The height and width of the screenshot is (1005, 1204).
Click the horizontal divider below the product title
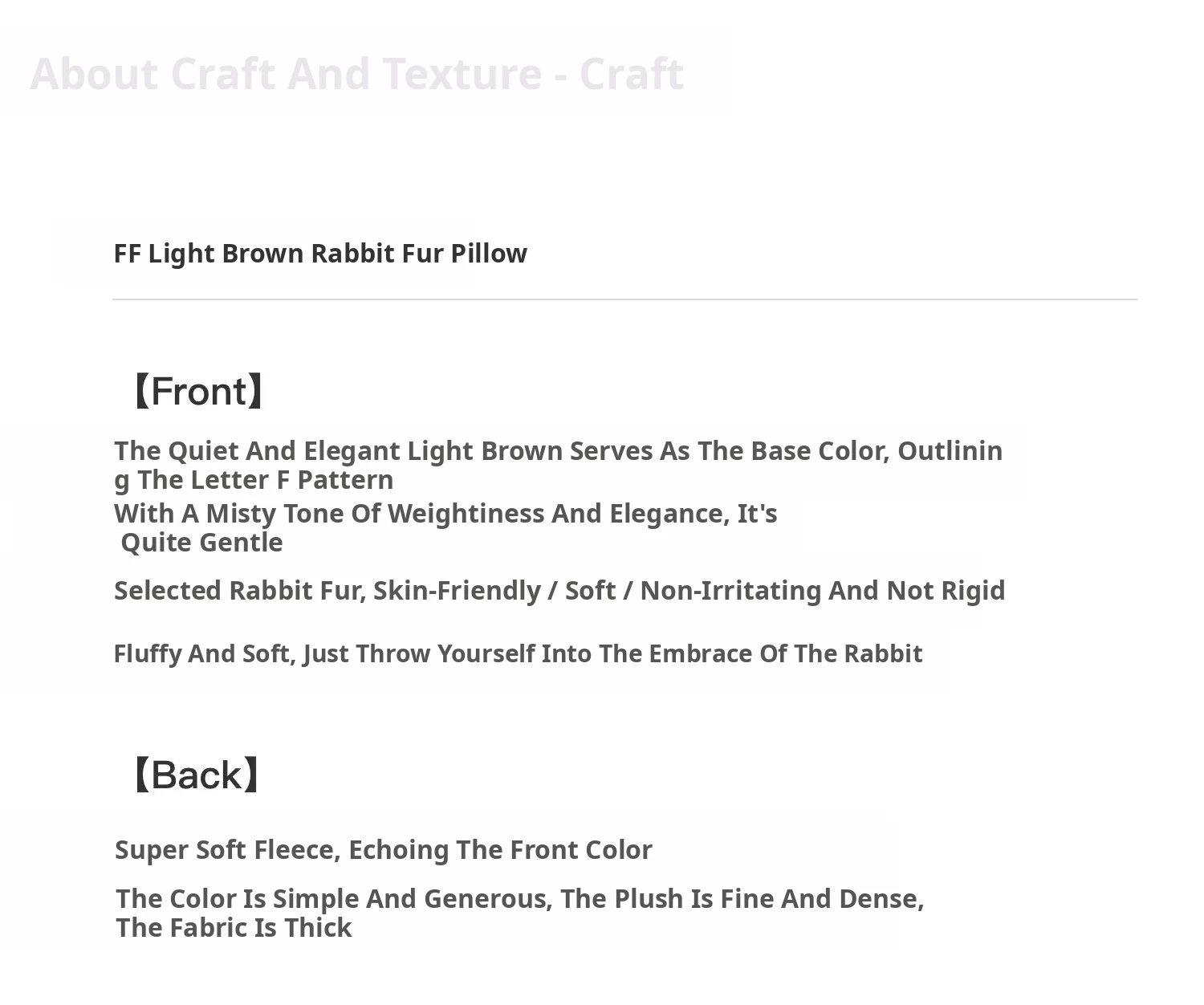pyautogui.click(x=624, y=299)
